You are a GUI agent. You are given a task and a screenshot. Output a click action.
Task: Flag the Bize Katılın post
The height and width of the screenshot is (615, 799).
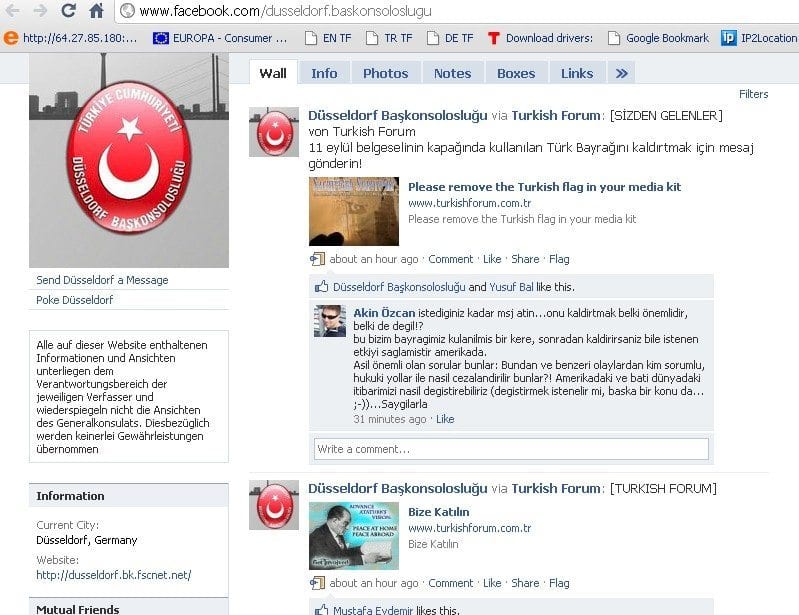pyautogui.click(x=559, y=583)
